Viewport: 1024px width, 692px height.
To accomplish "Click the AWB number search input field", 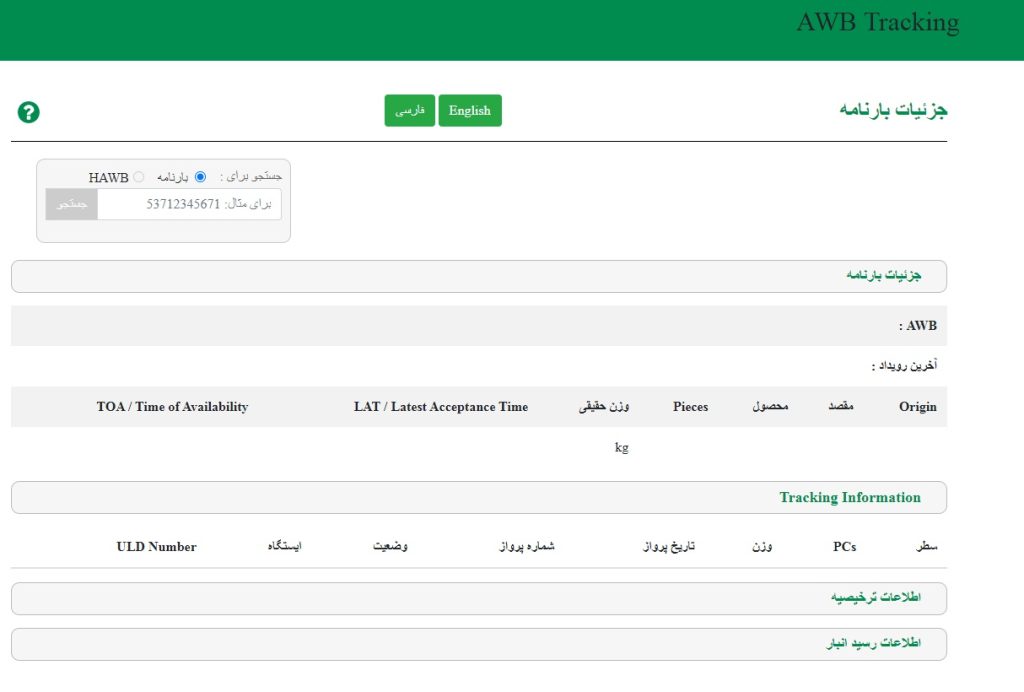I will tap(189, 204).
